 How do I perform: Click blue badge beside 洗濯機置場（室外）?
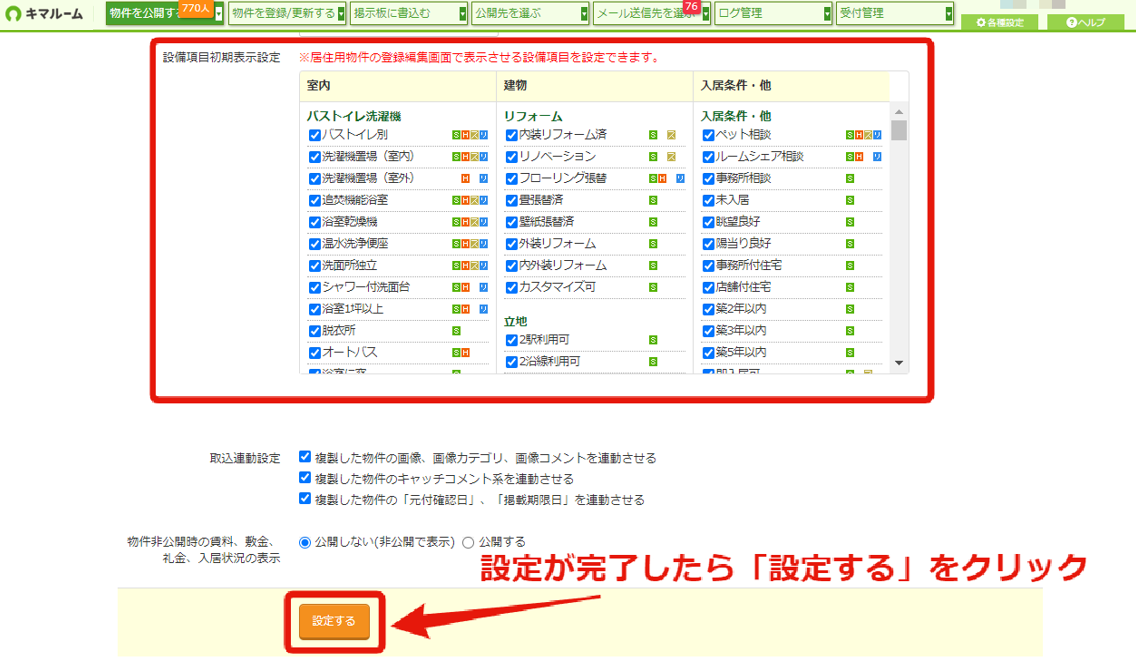click(x=483, y=178)
